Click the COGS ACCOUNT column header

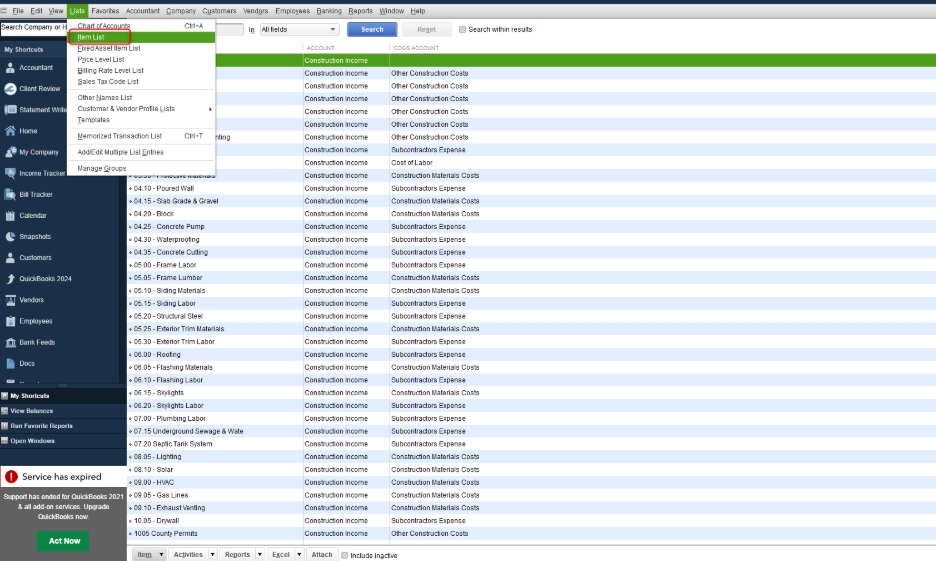pyautogui.click(x=416, y=48)
